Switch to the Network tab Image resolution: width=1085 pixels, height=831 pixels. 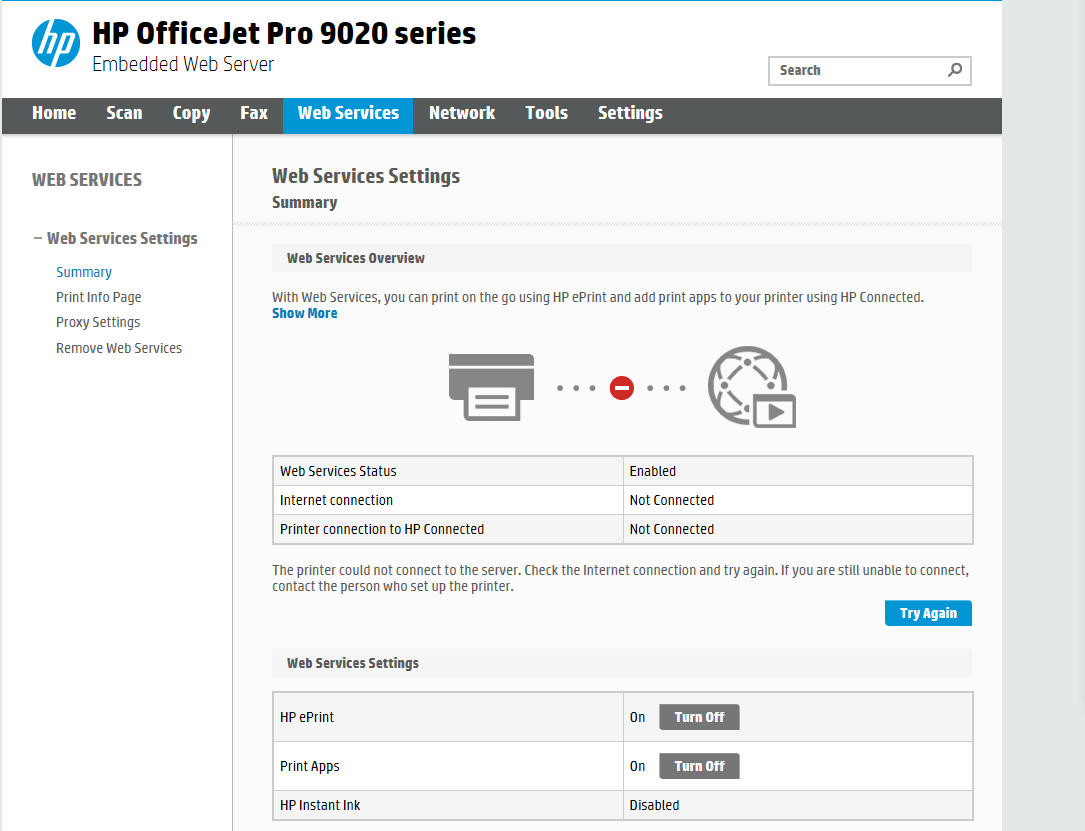pos(462,113)
